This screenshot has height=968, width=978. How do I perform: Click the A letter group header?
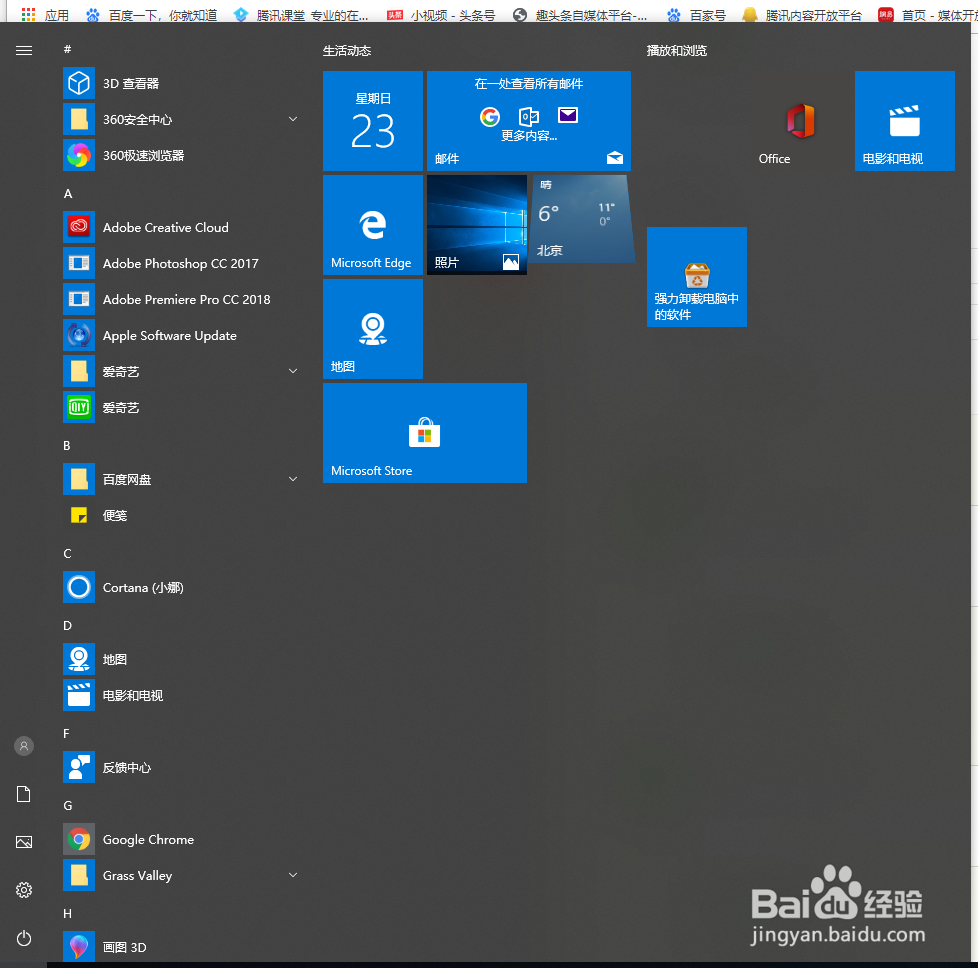(68, 193)
